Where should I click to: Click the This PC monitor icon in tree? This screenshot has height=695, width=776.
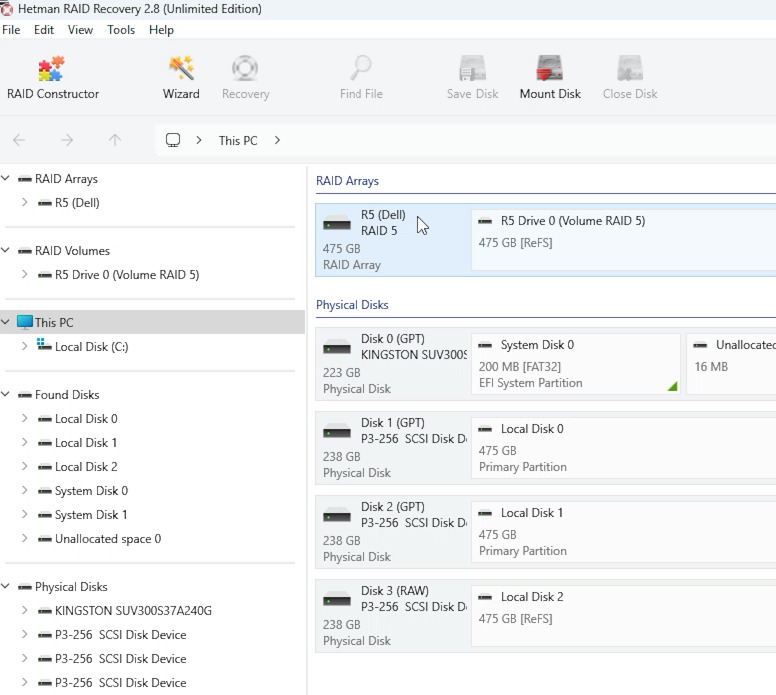[25, 322]
